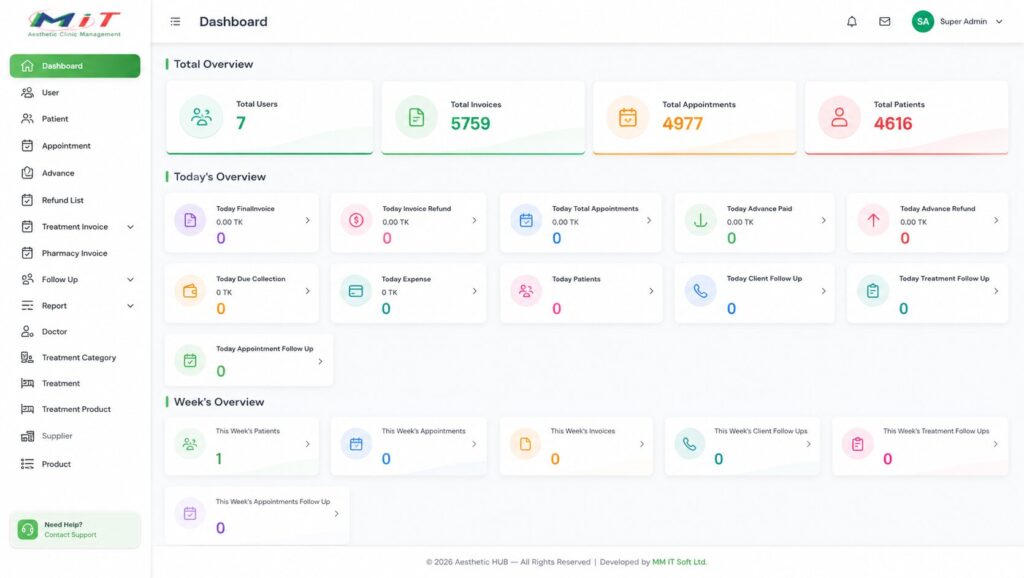Open the Today Expense card title

[x=406, y=279]
